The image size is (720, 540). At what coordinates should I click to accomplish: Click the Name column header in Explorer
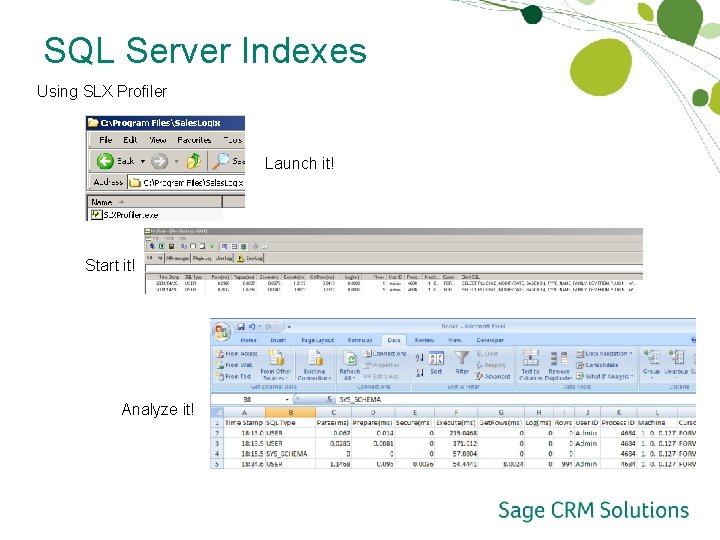154,202
